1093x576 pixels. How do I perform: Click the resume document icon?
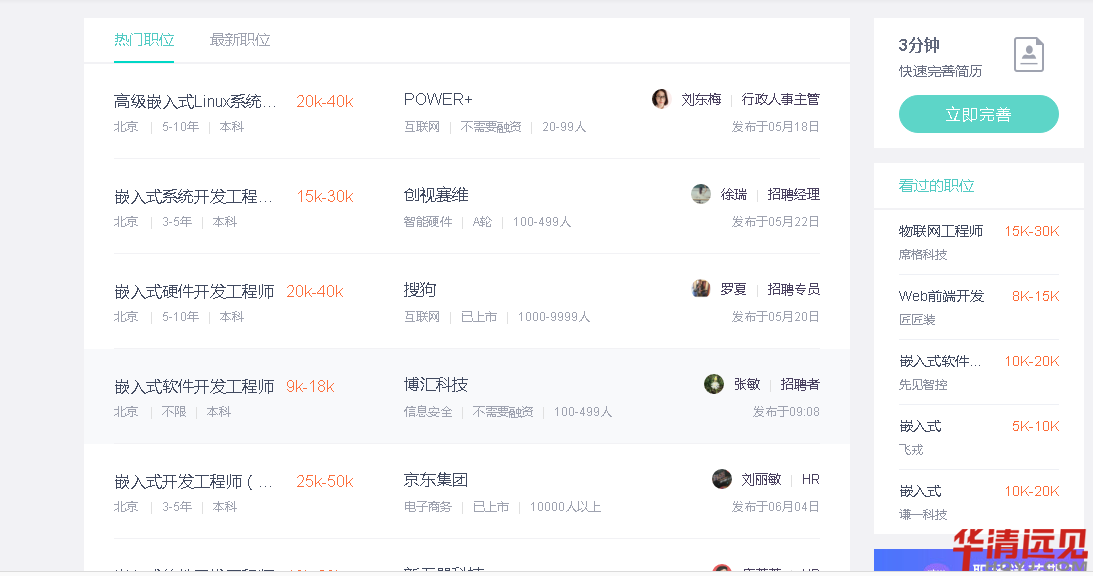(x=1028, y=55)
